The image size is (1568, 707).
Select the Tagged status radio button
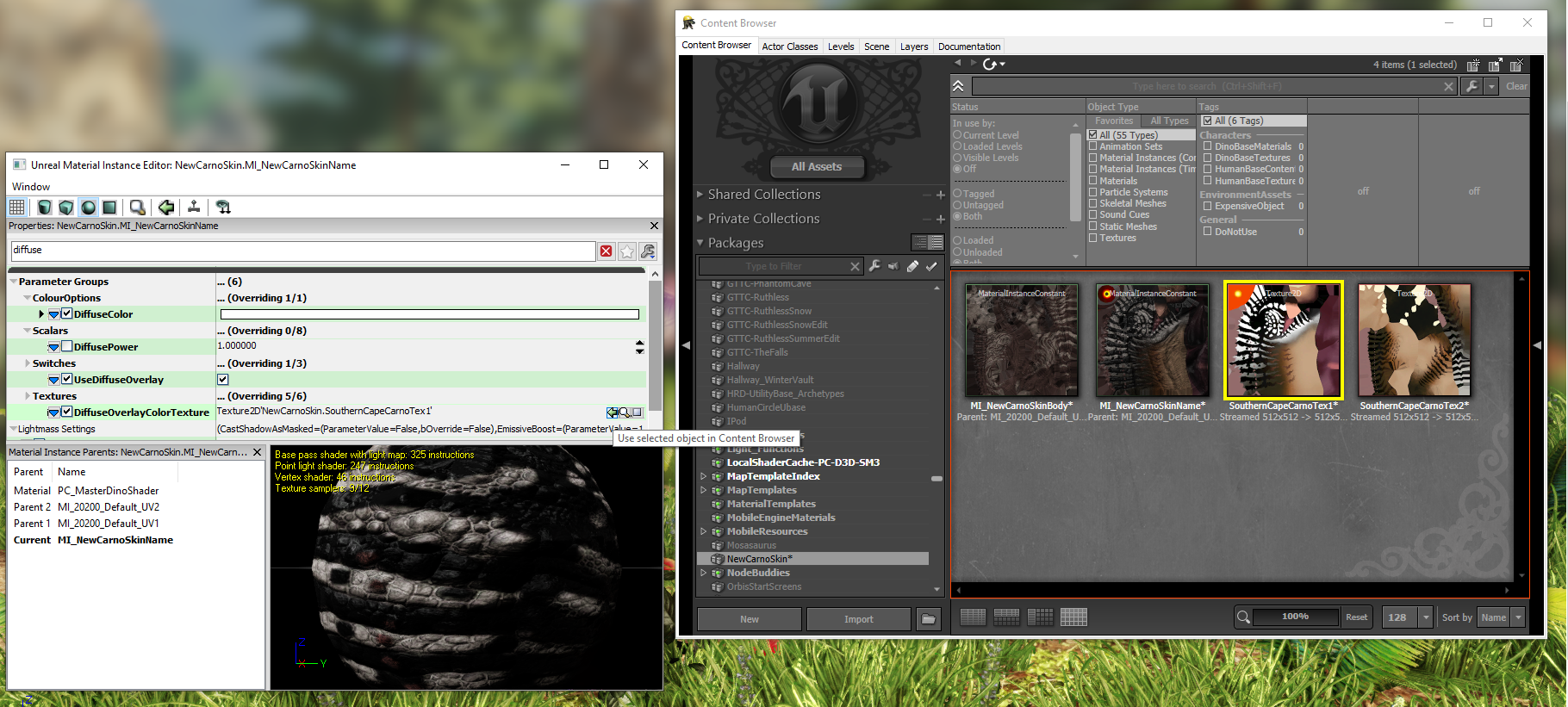click(957, 194)
